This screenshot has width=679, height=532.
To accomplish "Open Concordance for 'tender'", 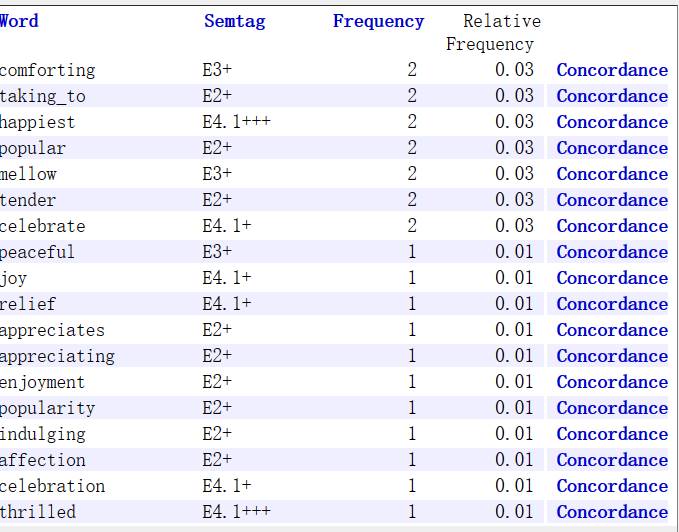I will 612,200.
